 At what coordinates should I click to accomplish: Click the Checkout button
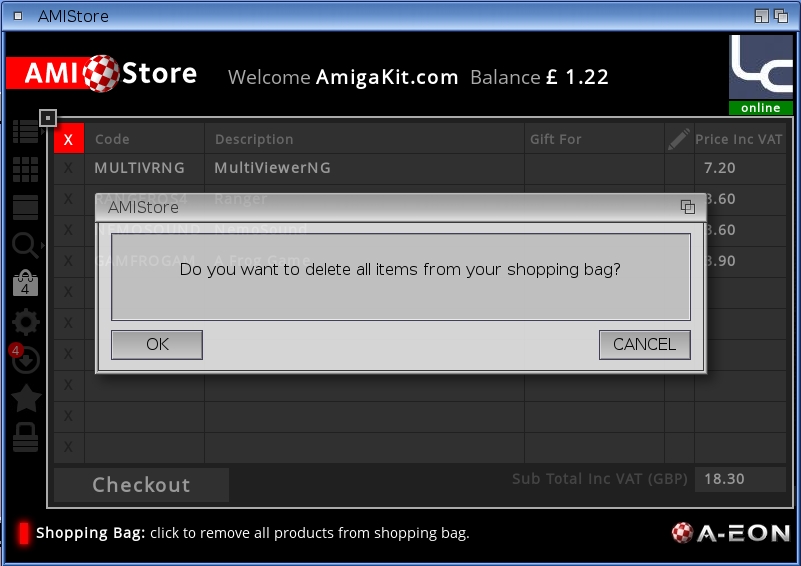pos(141,485)
